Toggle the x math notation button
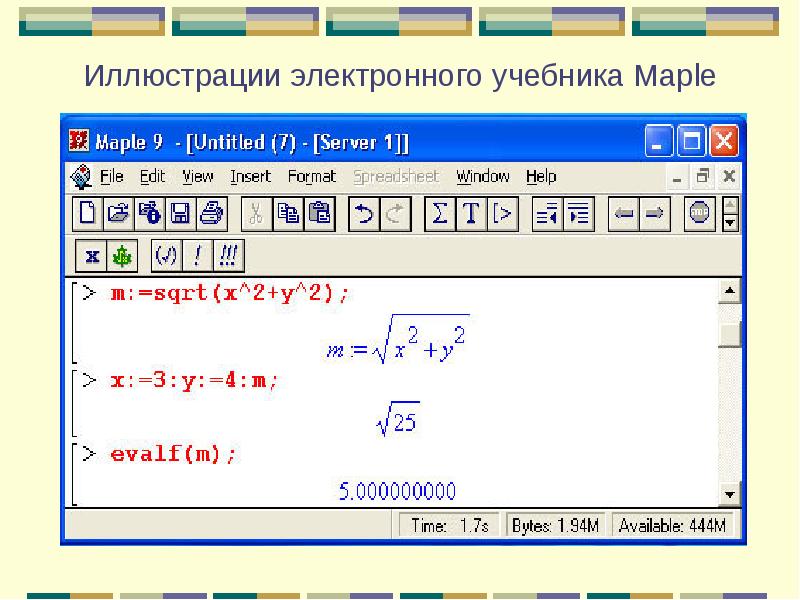800x600 pixels. (91, 256)
